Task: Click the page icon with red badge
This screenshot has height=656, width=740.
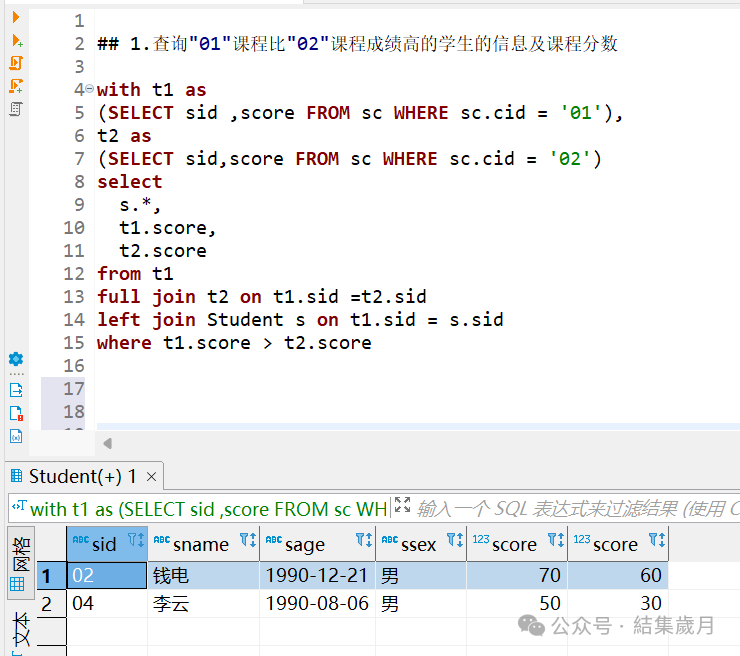Action: (x=16, y=413)
